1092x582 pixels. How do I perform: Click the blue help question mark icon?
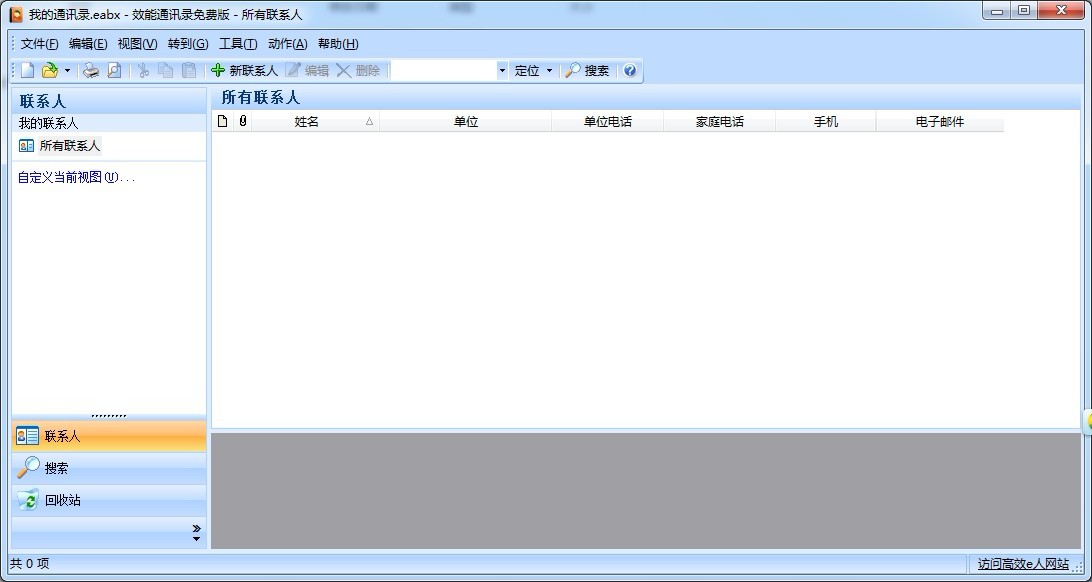(x=630, y=70)
